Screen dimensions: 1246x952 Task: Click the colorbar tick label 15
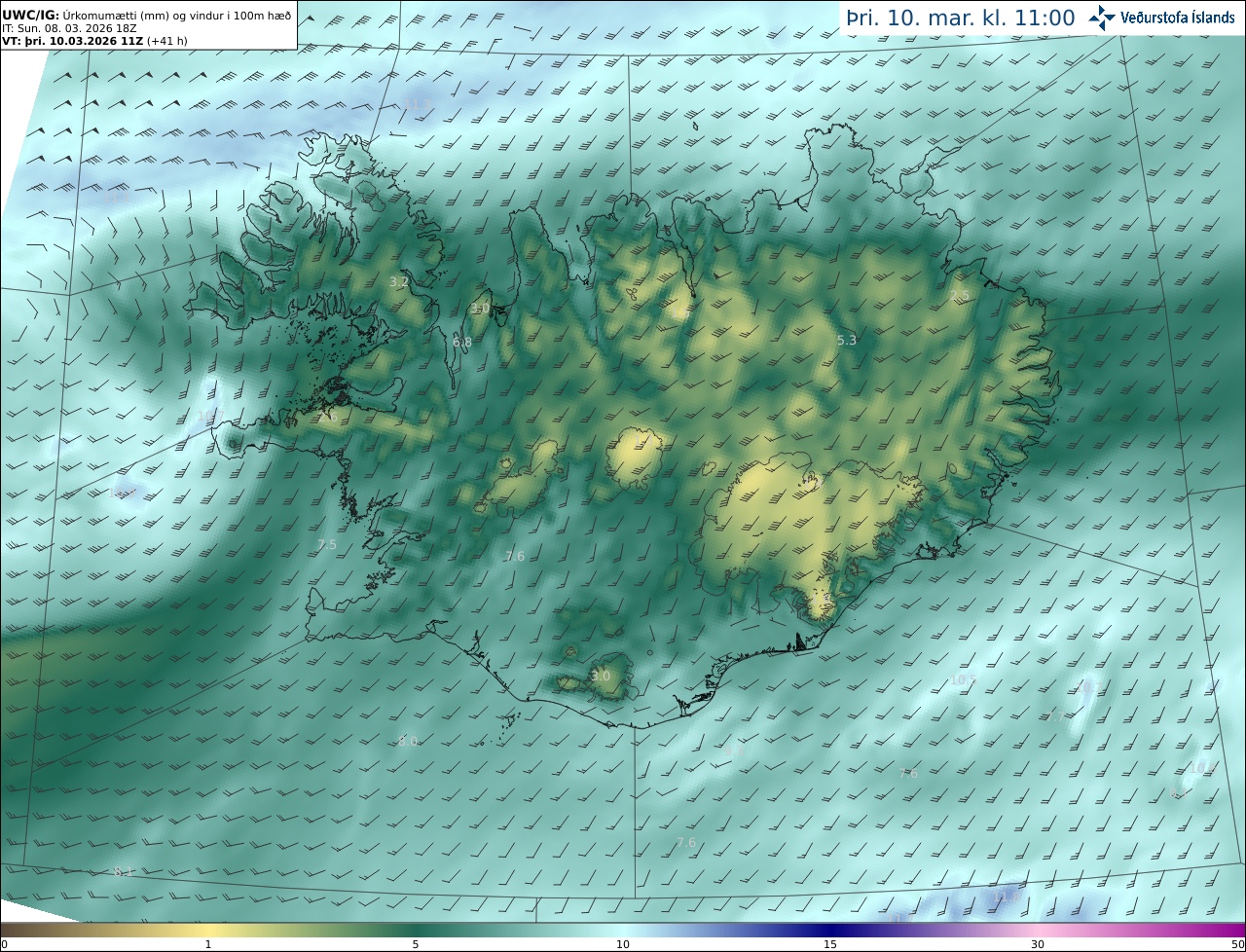(830, 944)
